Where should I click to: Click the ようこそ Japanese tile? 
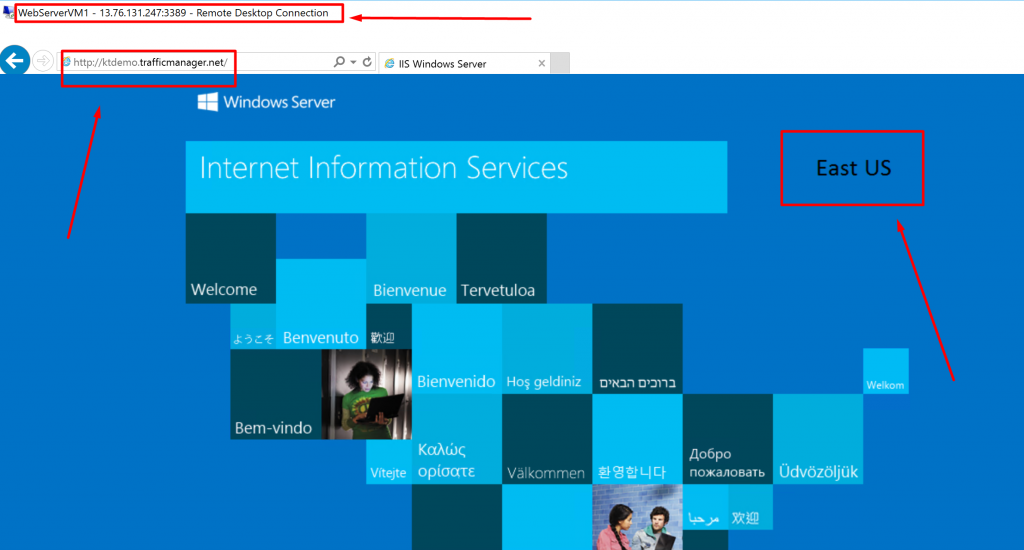coord(253,327)
